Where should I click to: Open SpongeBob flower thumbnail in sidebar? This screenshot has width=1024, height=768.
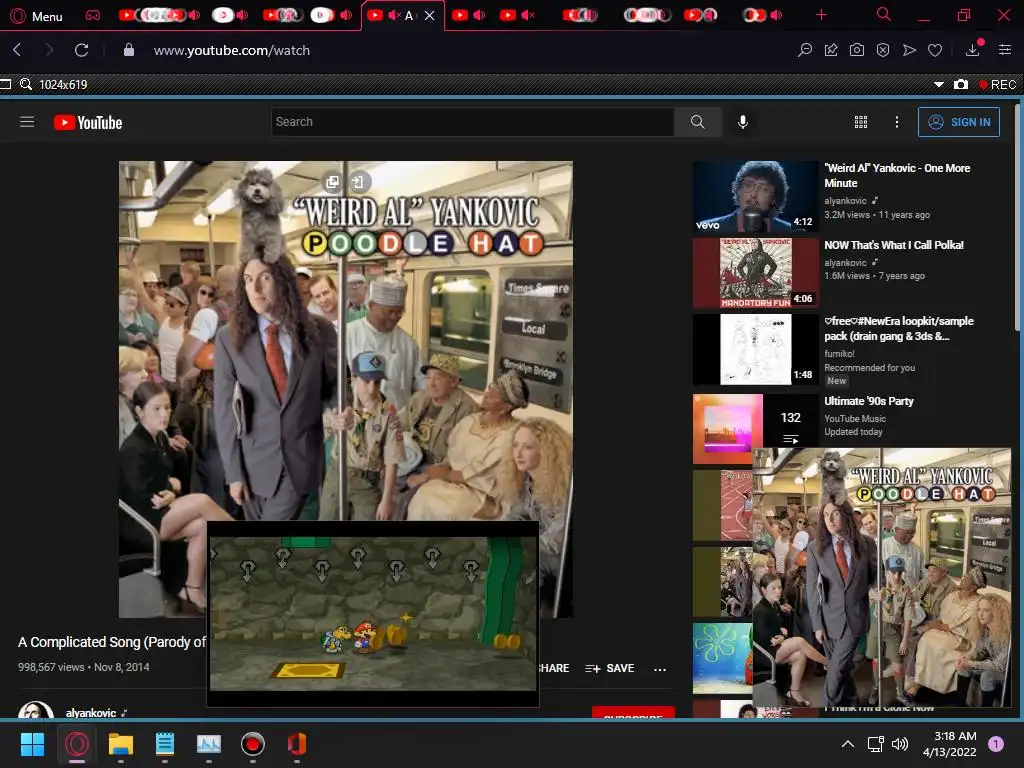[722, 658]
